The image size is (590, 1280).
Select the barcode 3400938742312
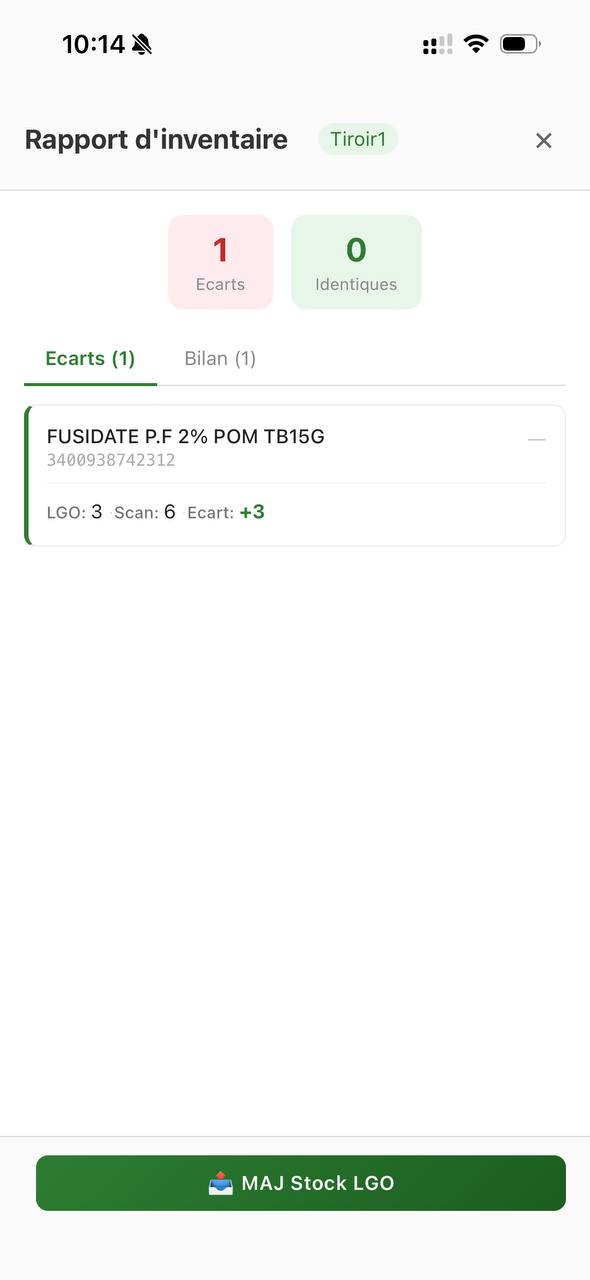(x=112, y=460)
